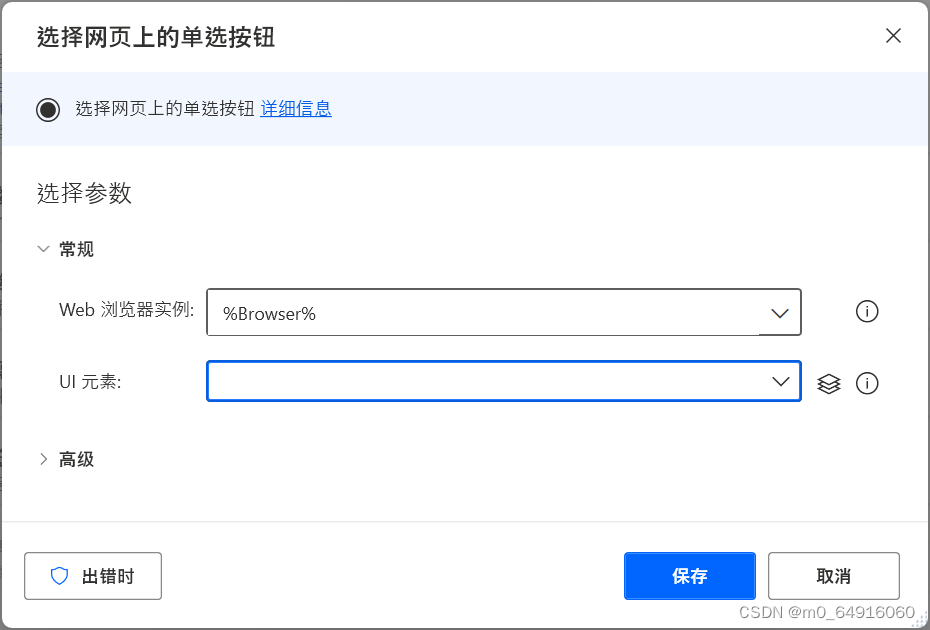Click the dropdown arrow of UI 元素
Screen dimensions: 930x630
pyautogui.click(x=779, y=382)
